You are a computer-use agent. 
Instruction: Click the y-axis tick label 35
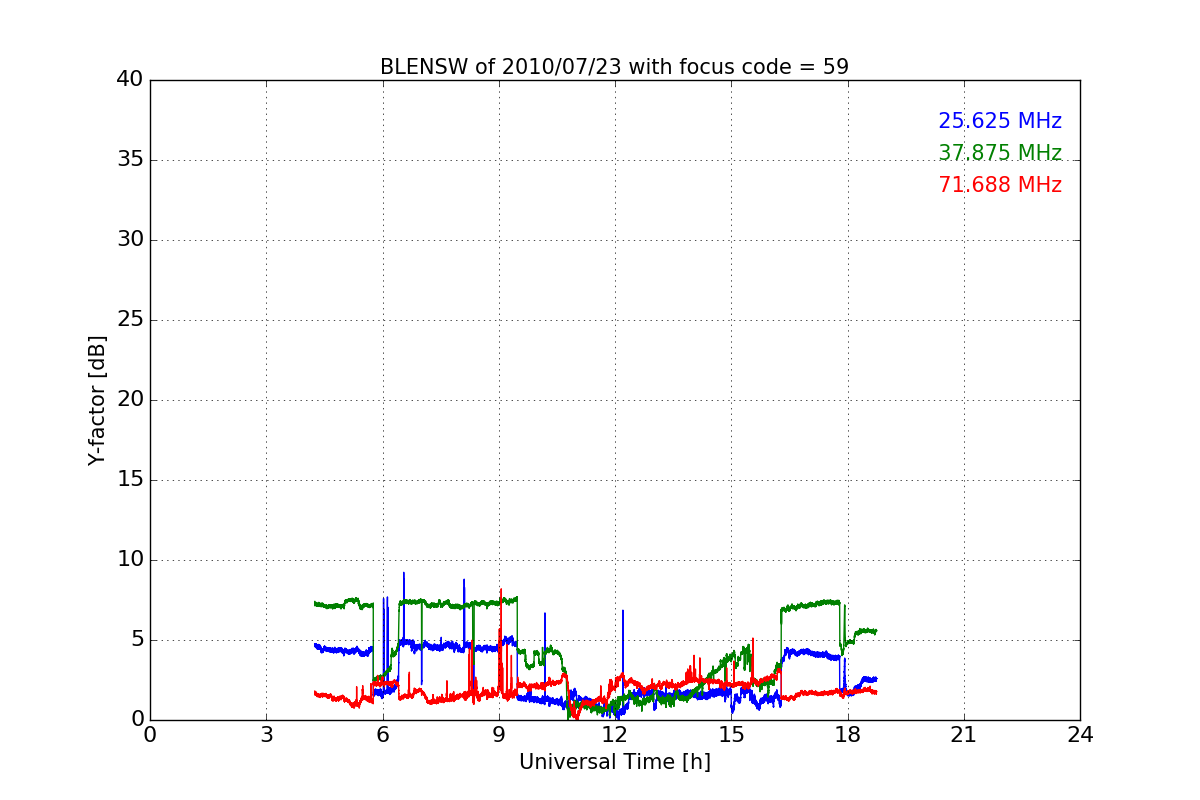[130, 160]
